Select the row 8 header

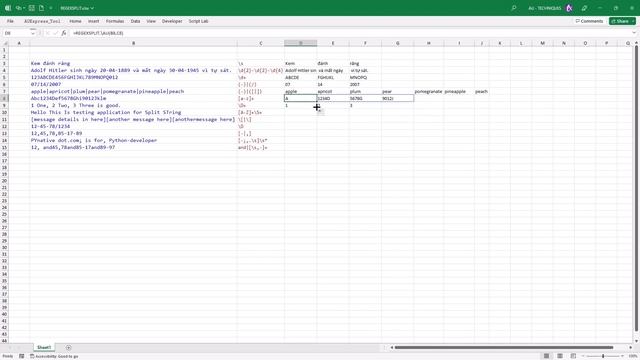[4, 98]
